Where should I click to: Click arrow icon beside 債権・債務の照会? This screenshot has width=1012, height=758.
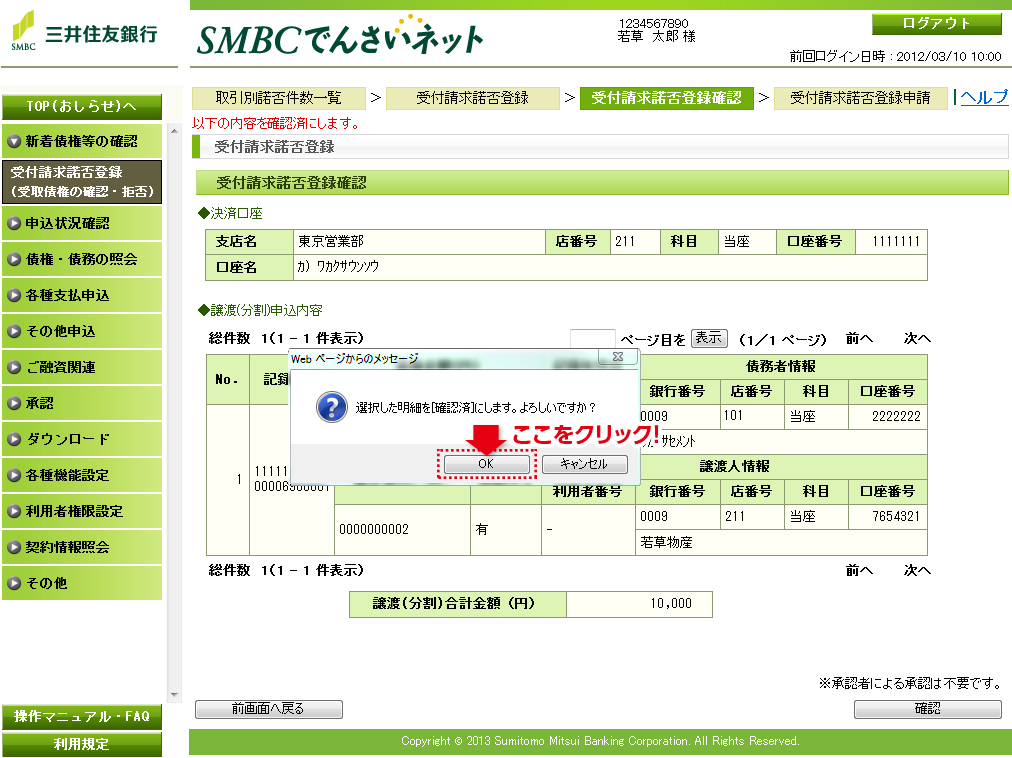(x=14, y=260)
